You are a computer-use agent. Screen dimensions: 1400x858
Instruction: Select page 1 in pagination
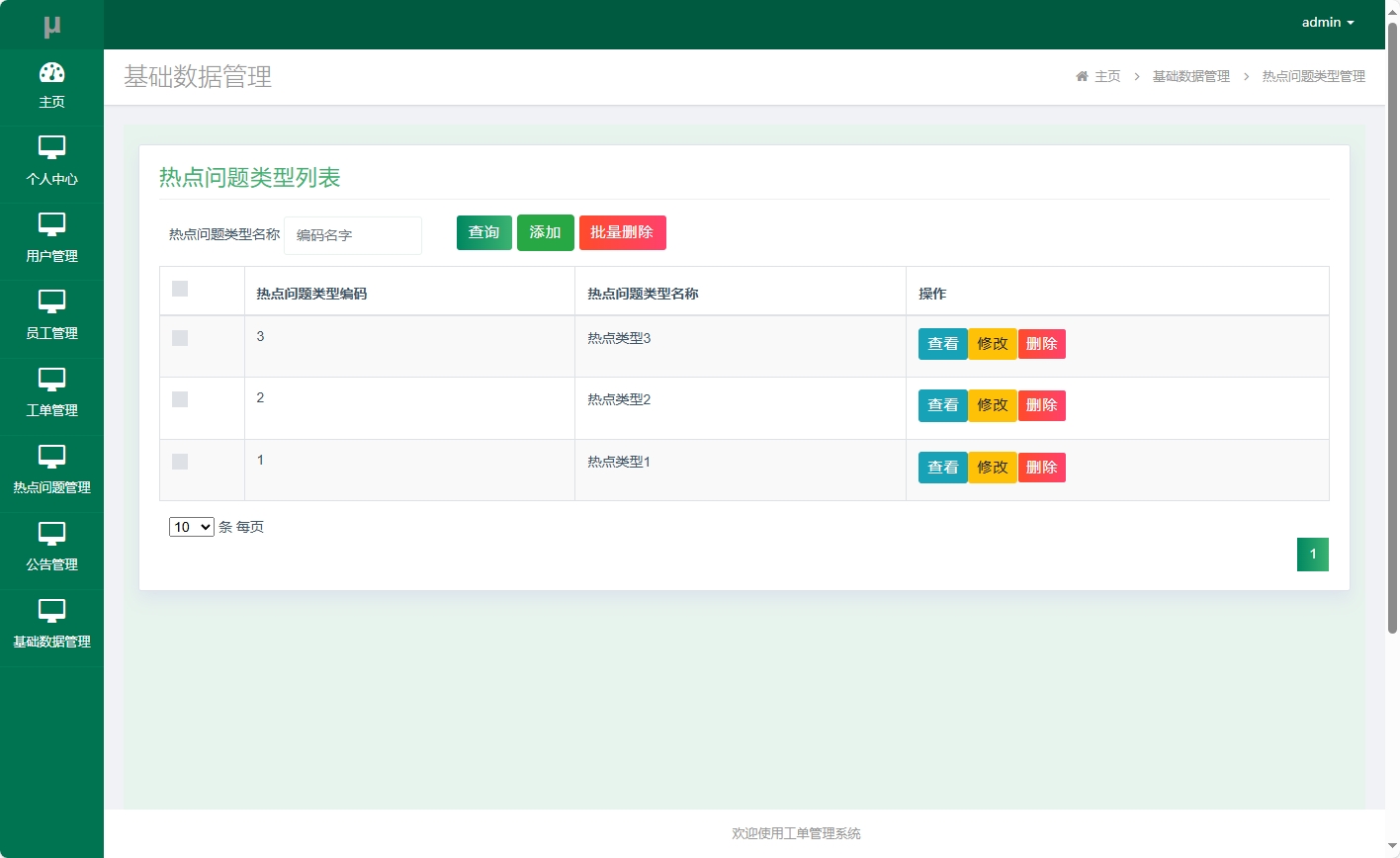pyautogui.click(x=1312, y=555)
